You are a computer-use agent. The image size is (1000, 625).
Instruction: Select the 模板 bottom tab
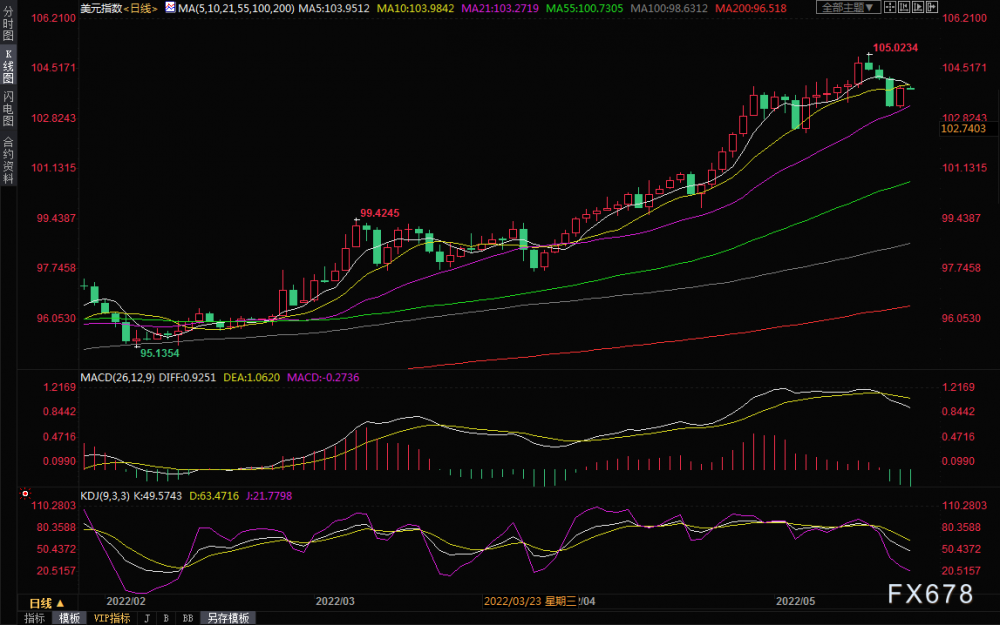click(x=70, y=618)
